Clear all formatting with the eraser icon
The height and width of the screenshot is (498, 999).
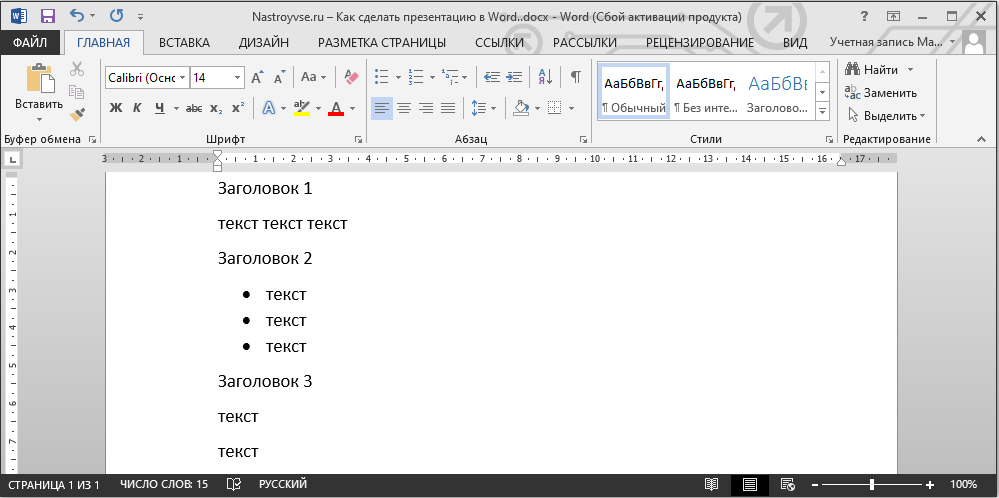[351, 78]
